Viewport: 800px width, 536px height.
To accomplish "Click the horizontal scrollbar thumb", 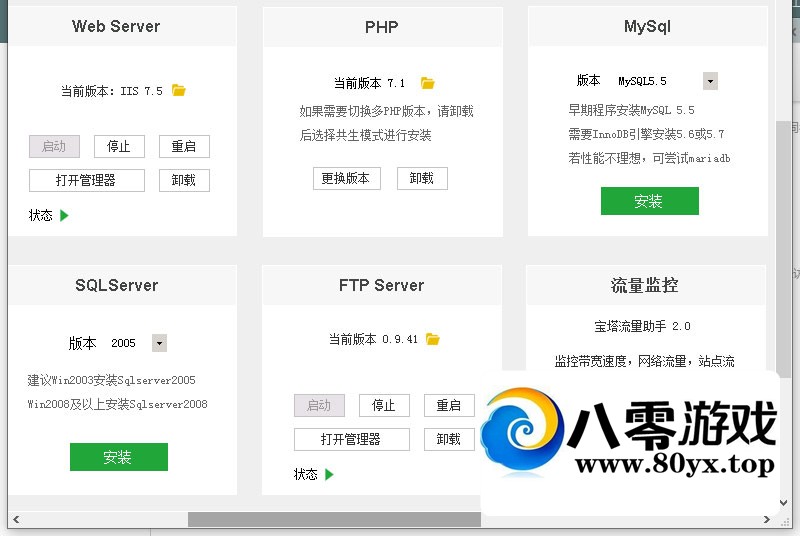I will [x=334, y=520].
